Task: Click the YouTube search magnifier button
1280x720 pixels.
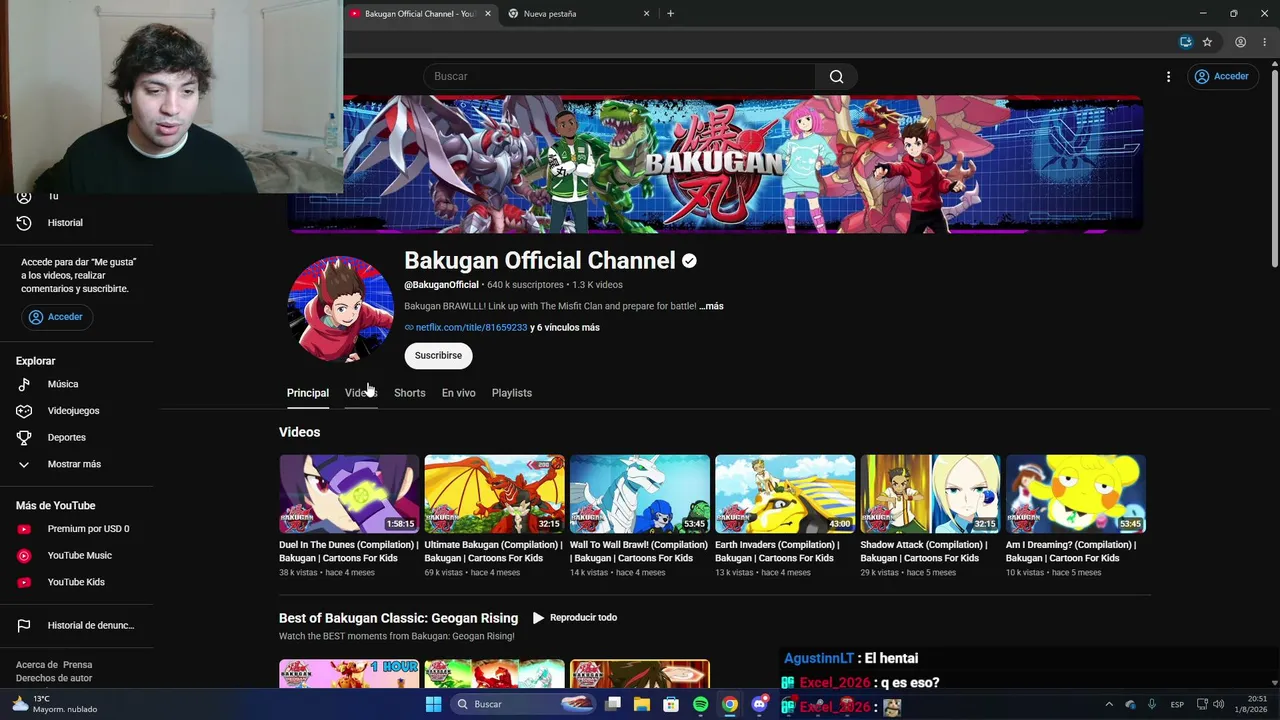Action: pos(836,76)
